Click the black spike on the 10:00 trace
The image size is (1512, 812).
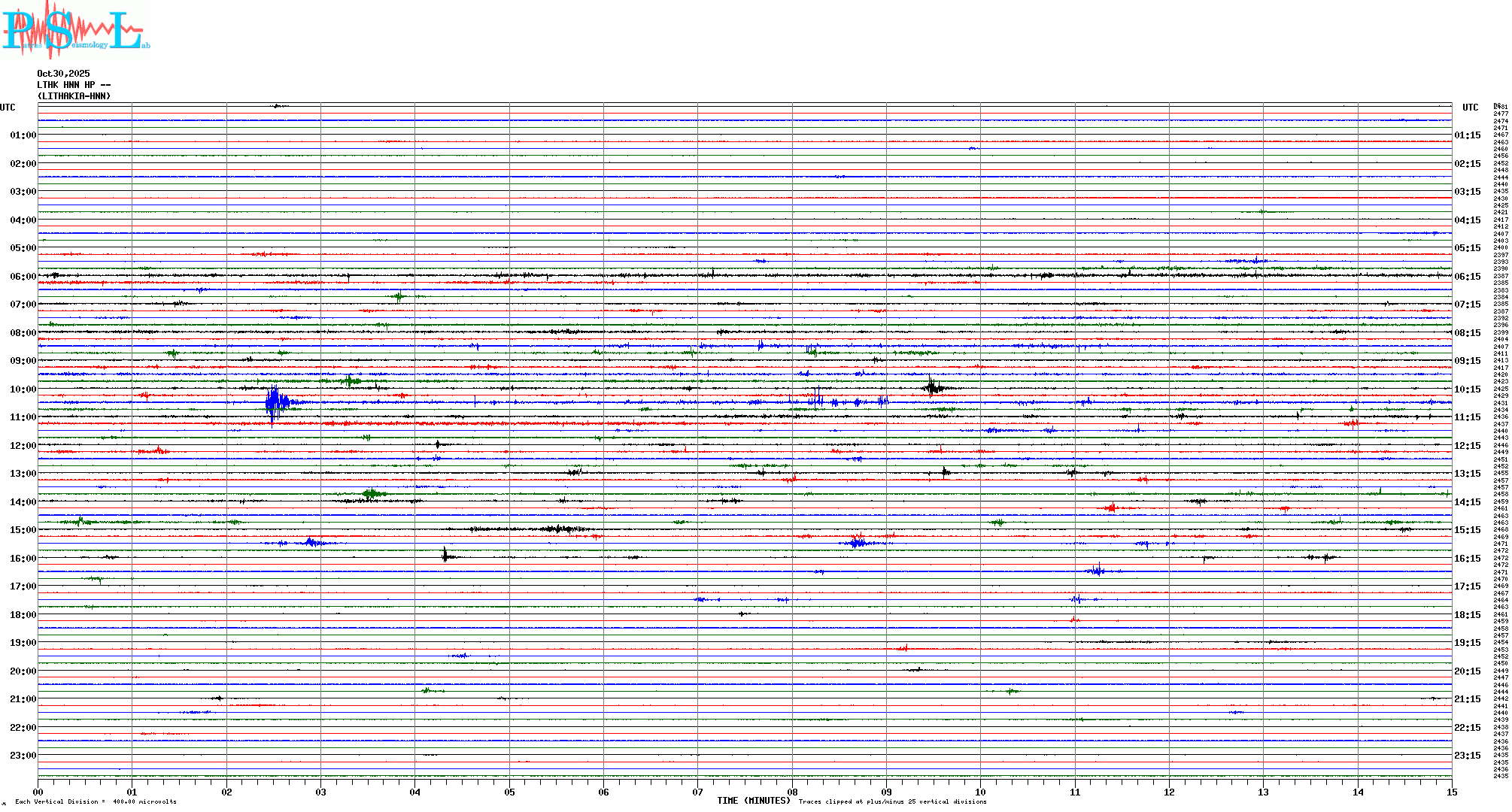click(932, 388)
